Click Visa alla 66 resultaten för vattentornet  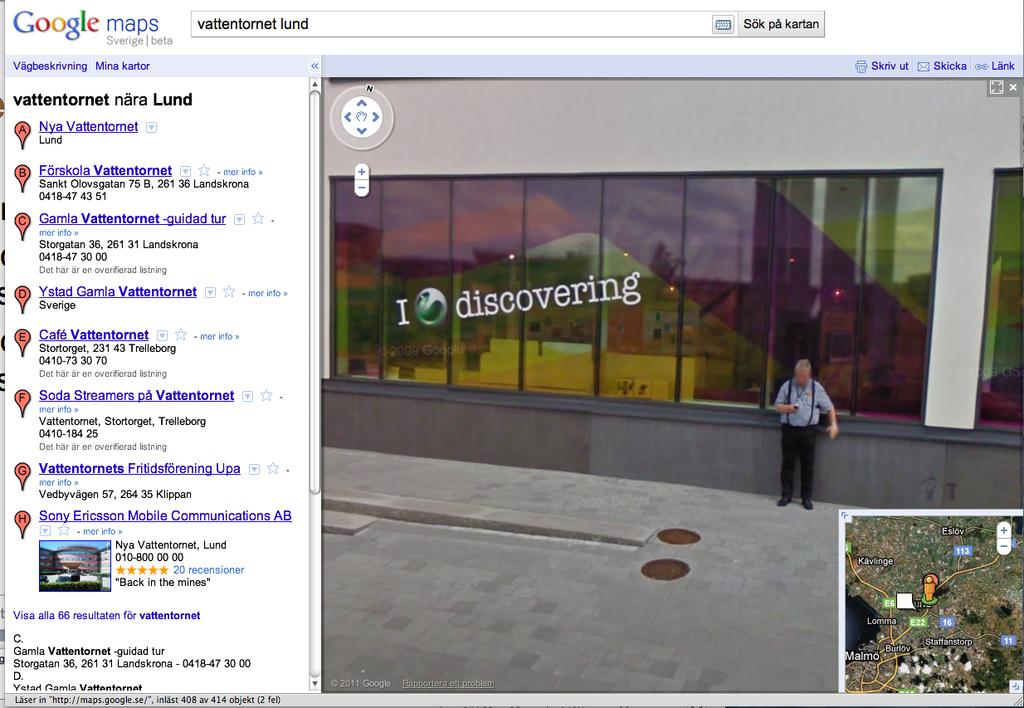click(106, 615)
